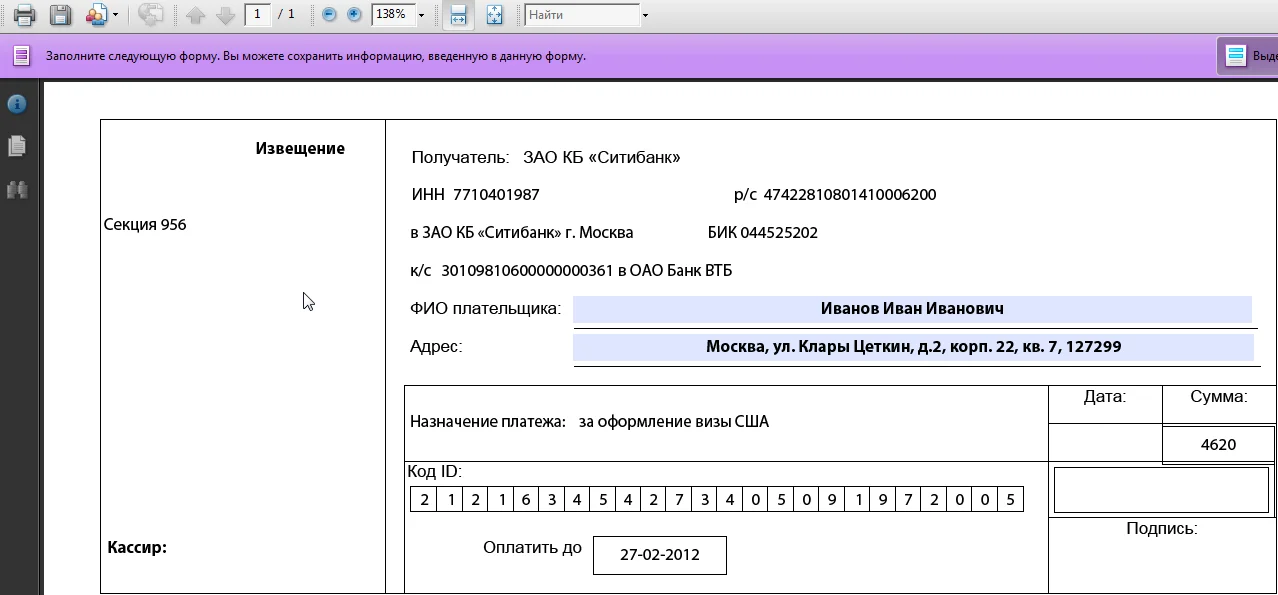1278x595 pixels.
Task: Open the binoculars search panel
Action: pos(17,189)
